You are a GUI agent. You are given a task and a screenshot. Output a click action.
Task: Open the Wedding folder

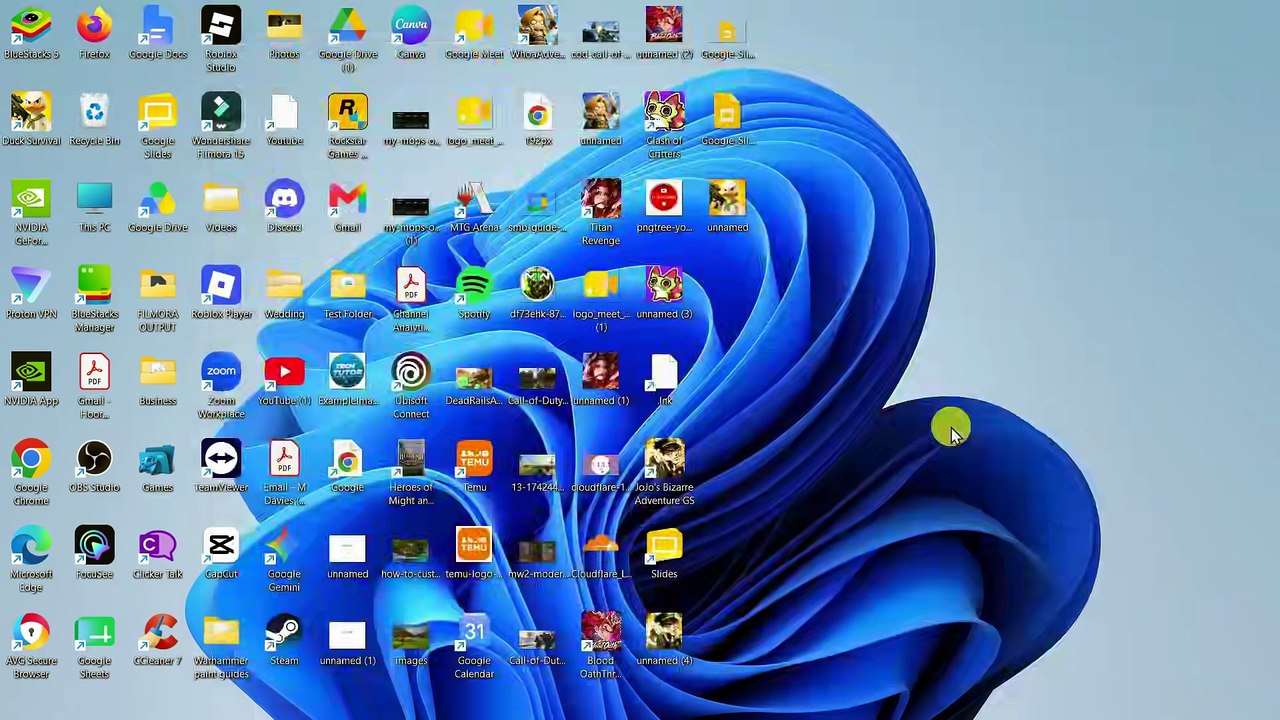[x=284, y=285]
